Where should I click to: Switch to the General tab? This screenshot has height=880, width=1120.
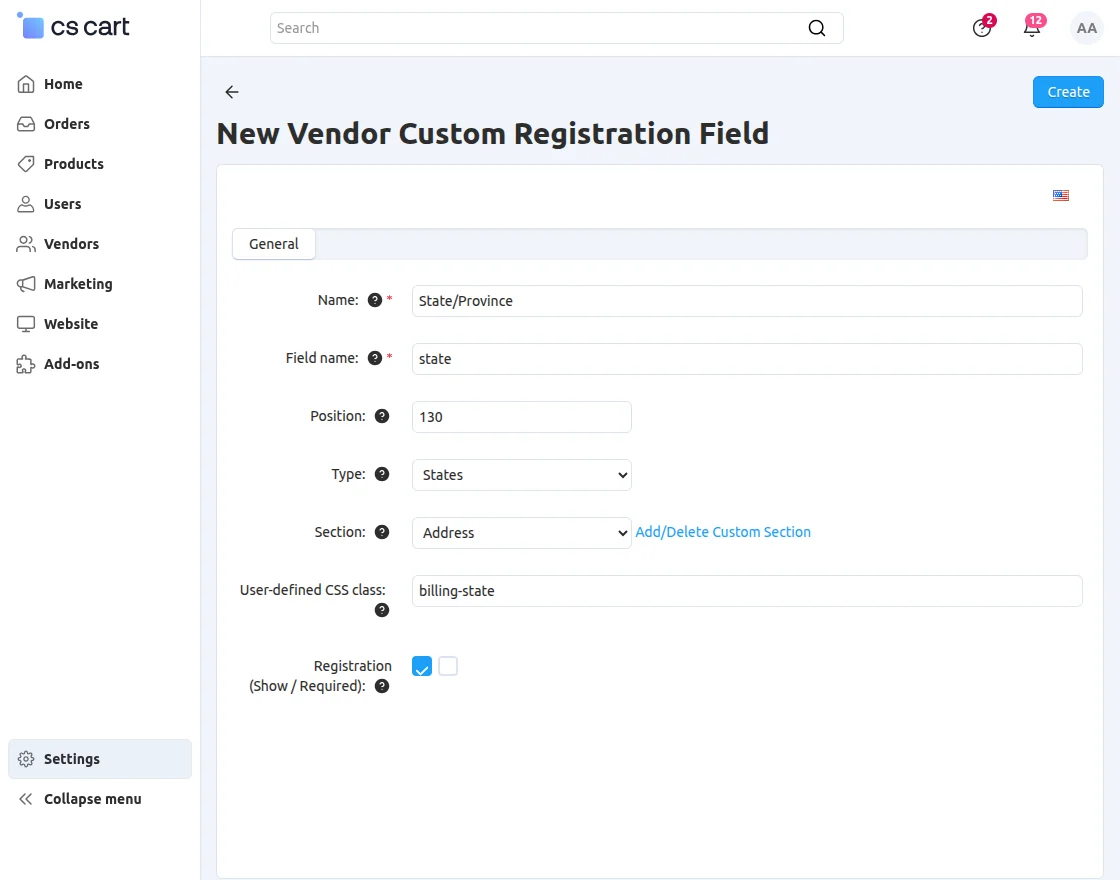point(274,244)
